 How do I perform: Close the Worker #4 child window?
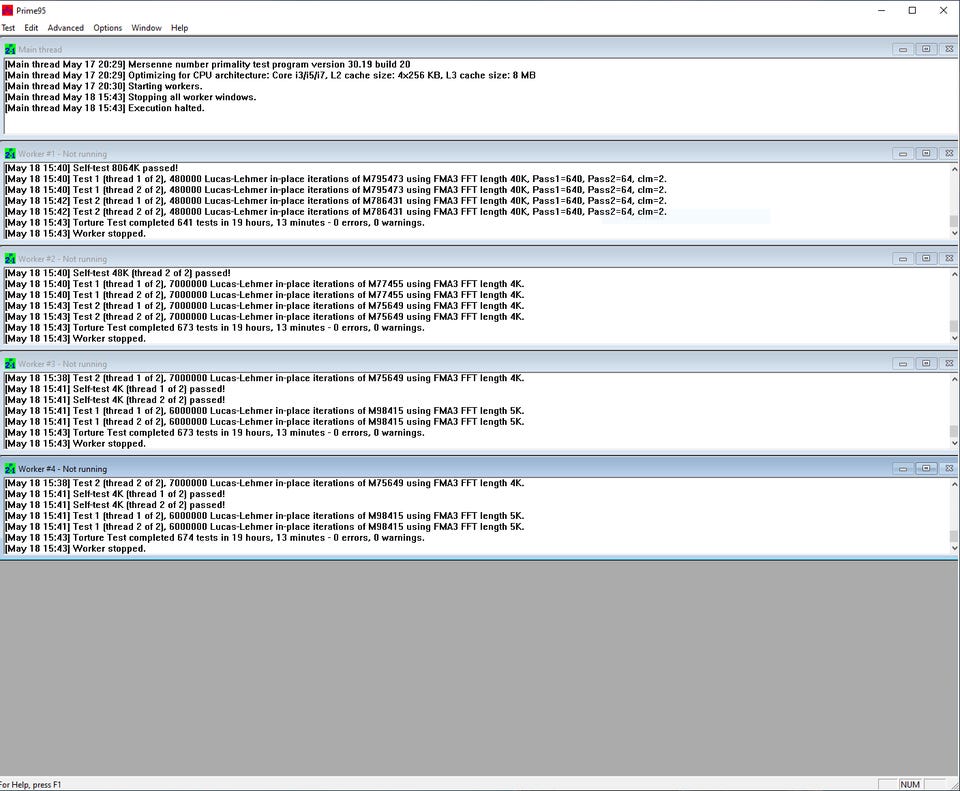click(948, 468)
